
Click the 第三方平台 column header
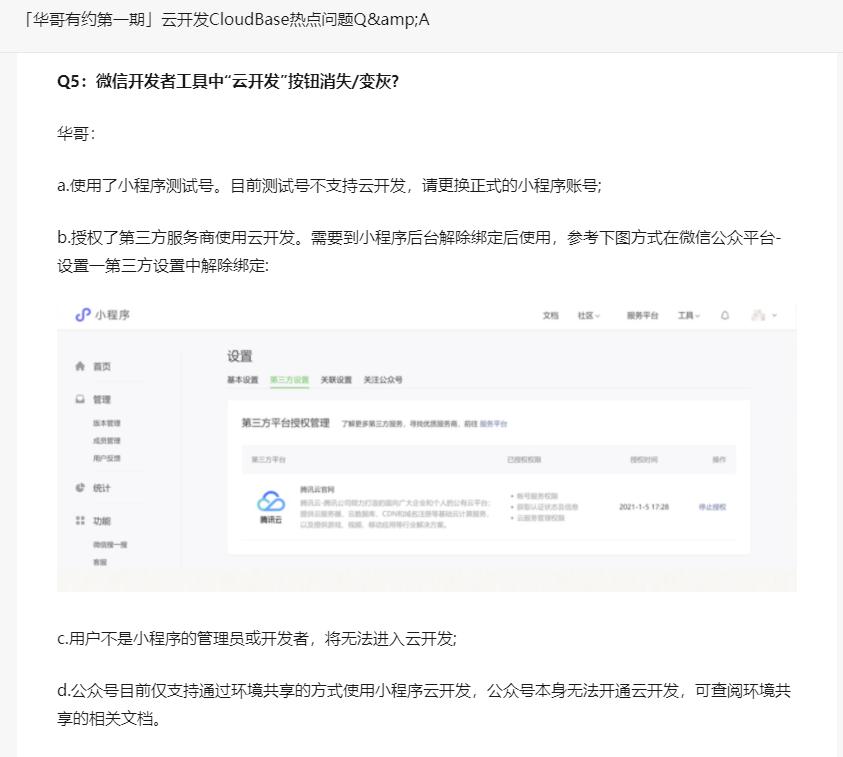(268, 460)
